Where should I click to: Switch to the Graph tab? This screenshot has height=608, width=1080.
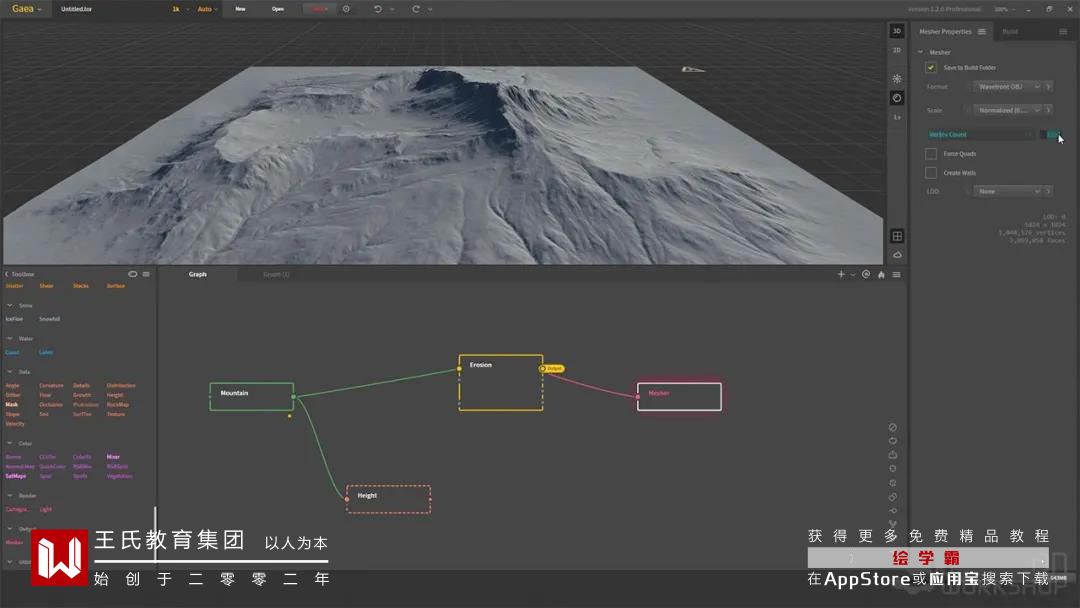[198, 274]
